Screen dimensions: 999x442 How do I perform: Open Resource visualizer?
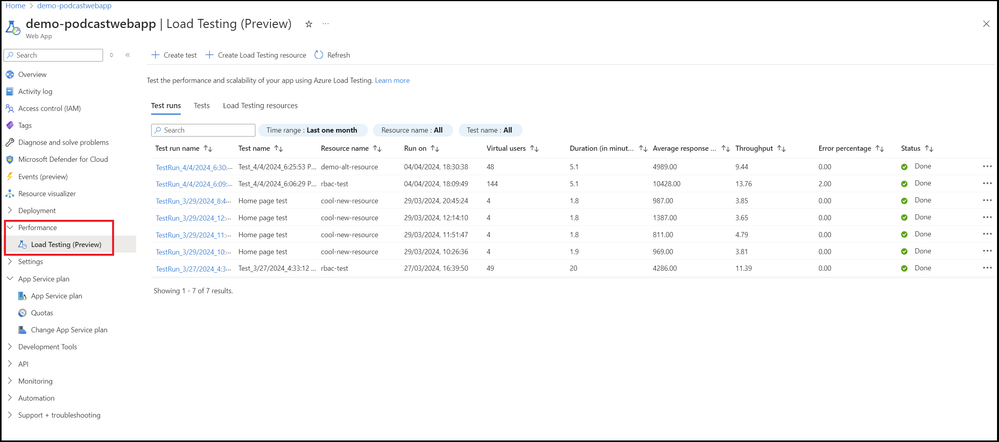(47, 194)
